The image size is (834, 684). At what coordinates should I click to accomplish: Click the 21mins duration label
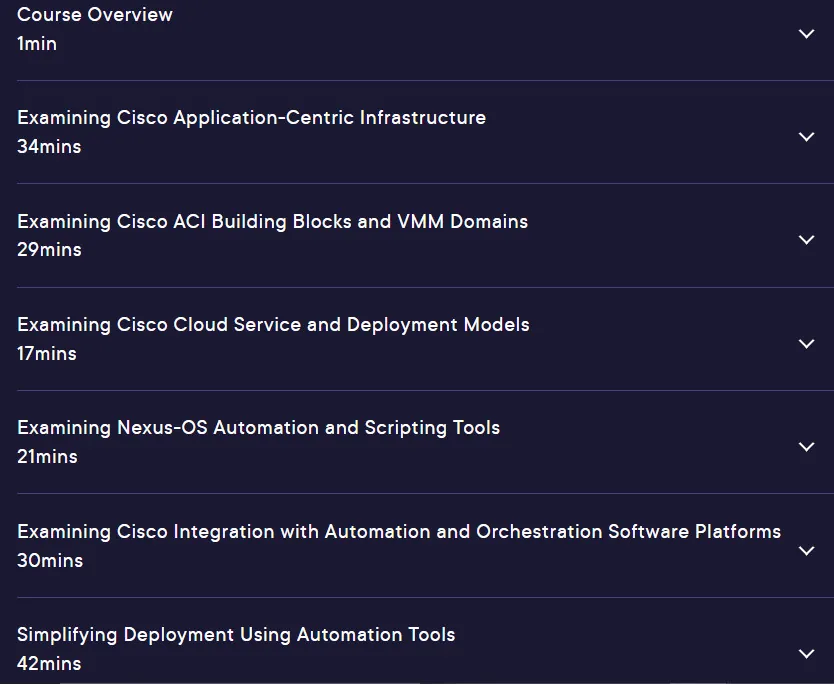pos(47,457)
